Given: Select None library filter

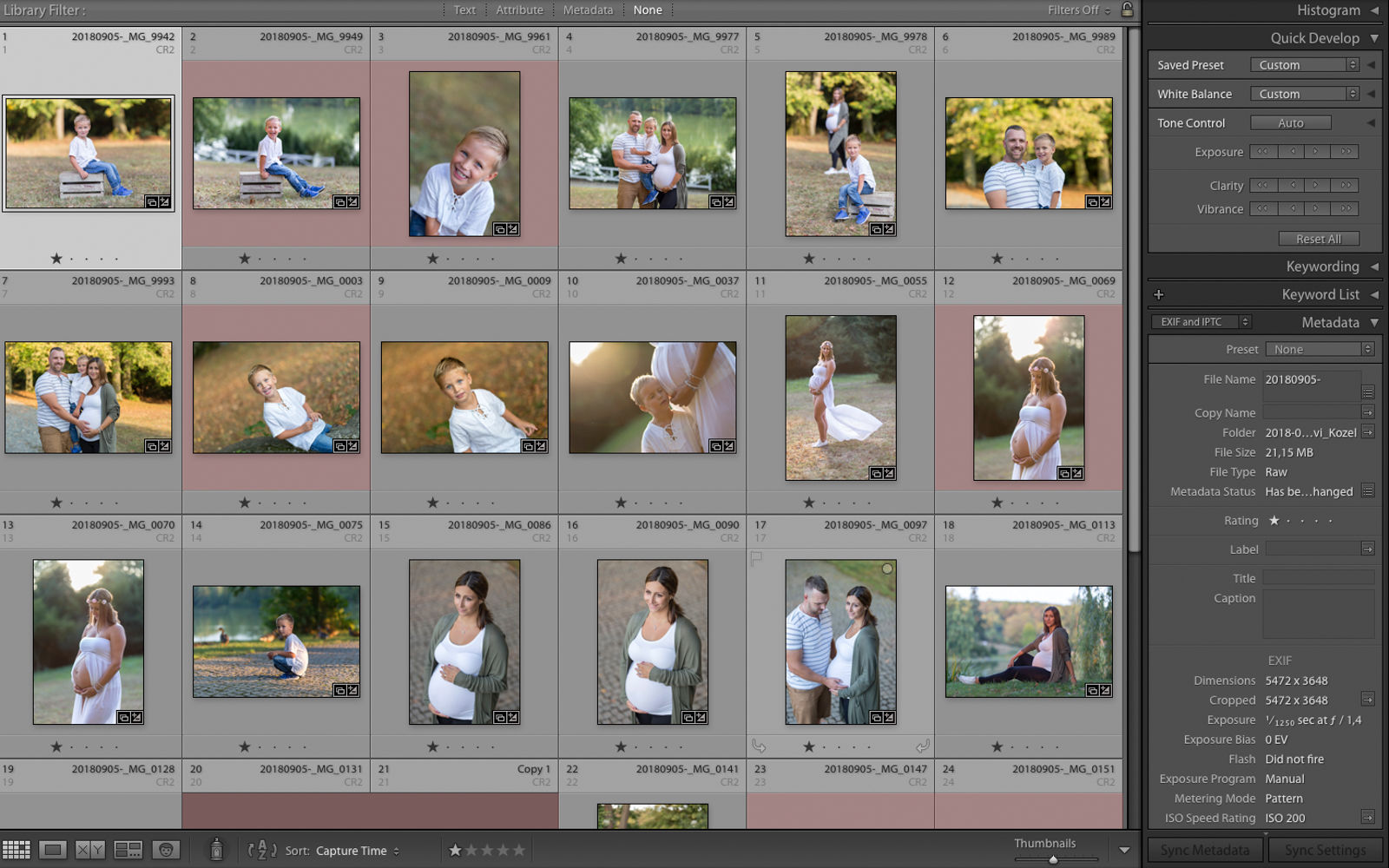Looking at the screenshot, I should [x=648, y=10].
